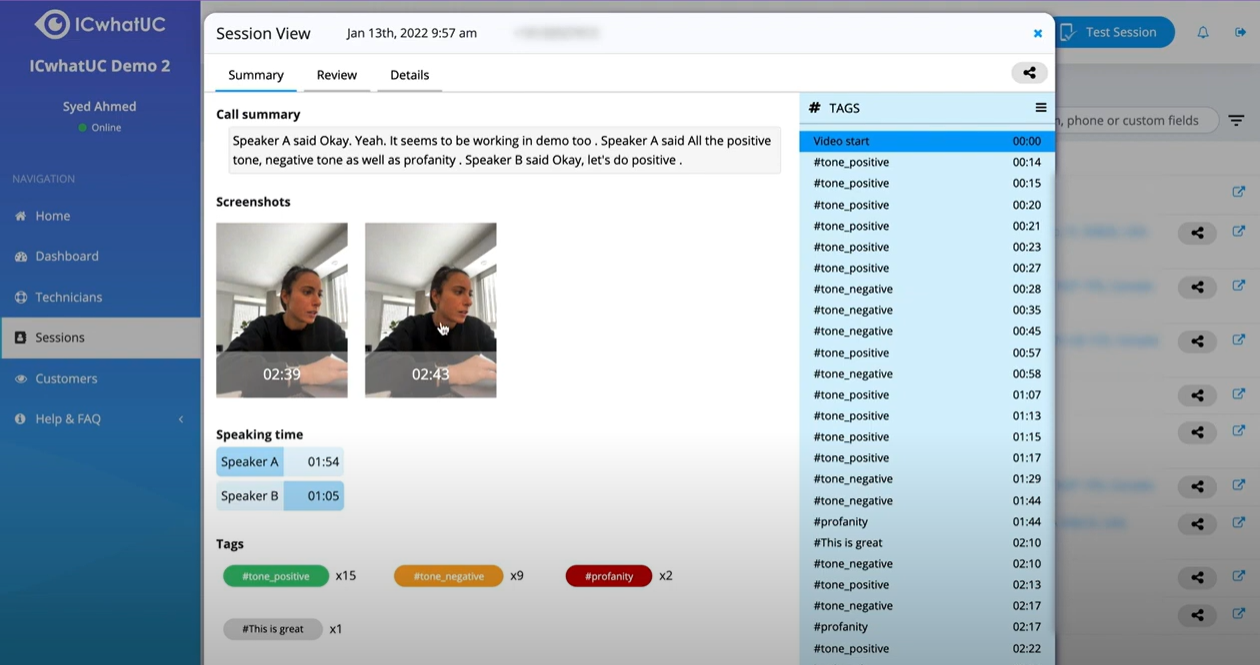Switch to the Review tab
1260x665 pixels.
[x=336, y=74]
